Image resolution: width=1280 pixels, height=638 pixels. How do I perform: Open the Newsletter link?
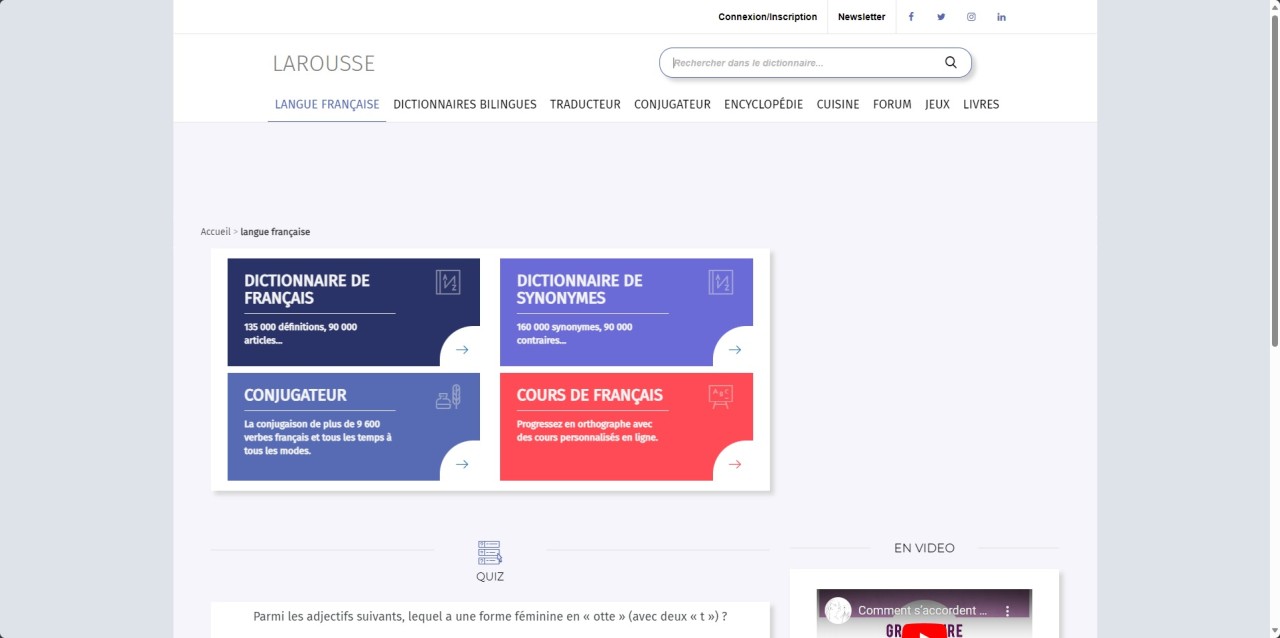pos(861,17)
